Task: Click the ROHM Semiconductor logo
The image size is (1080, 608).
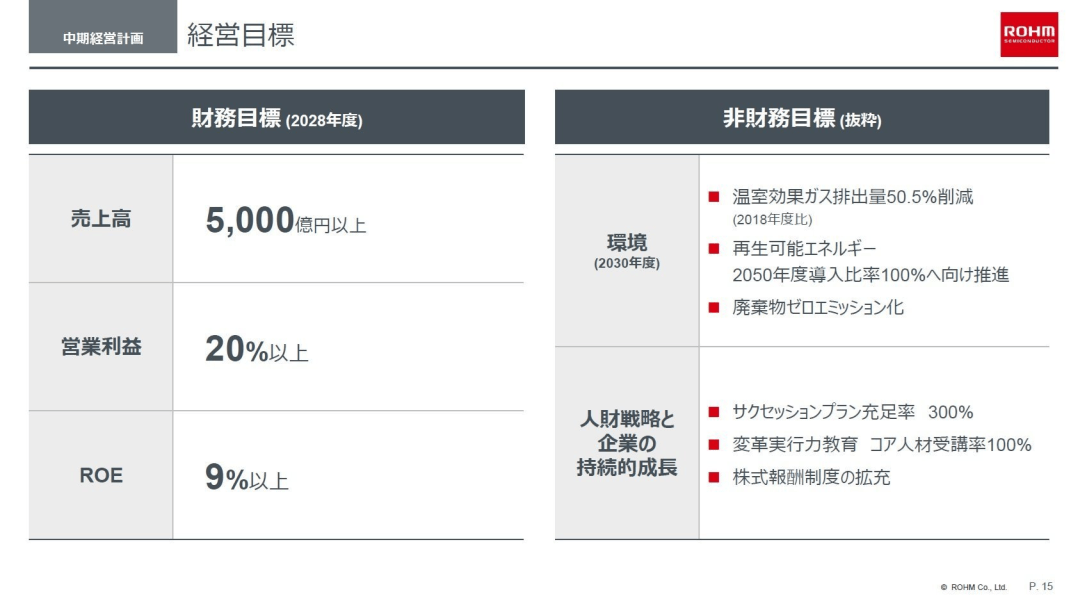Action: [1029, 35]
